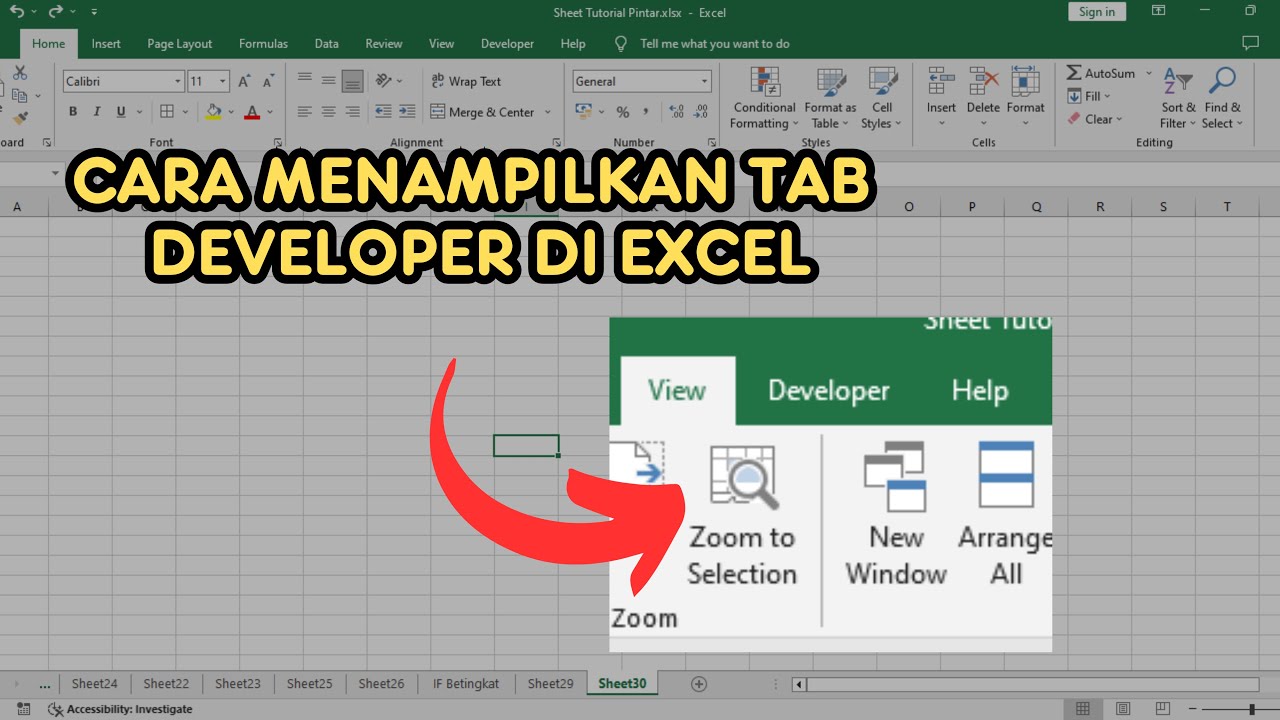This screenshot has width=1280, height=720.
Task: Switch to Page Layout view icon
Action: pyautogui.click(x=1123, y=709)
